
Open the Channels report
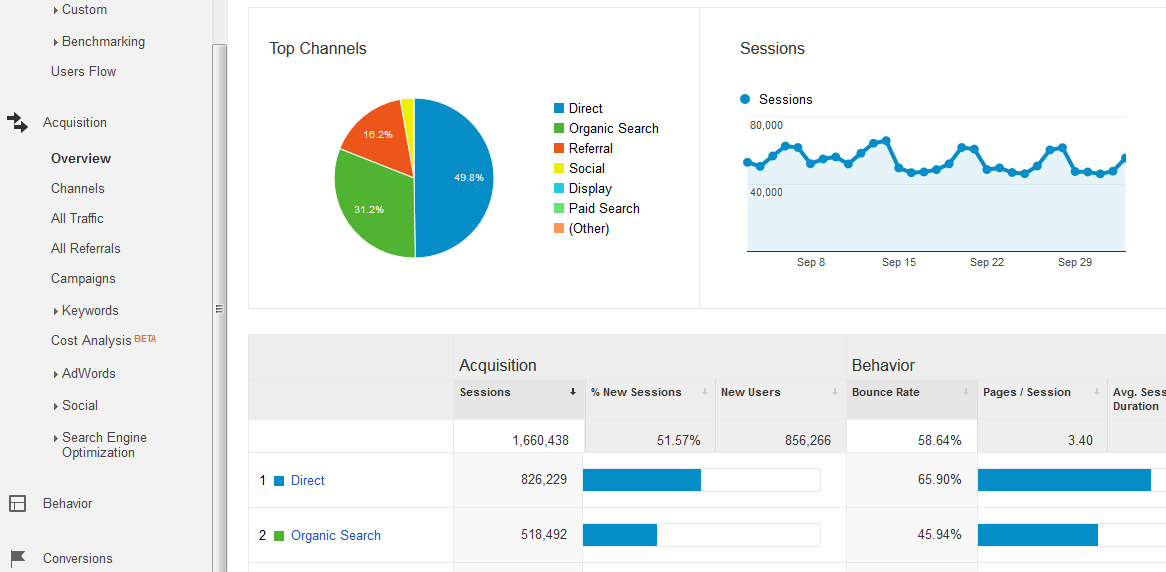pyautogui.click(x=78, y=188)
